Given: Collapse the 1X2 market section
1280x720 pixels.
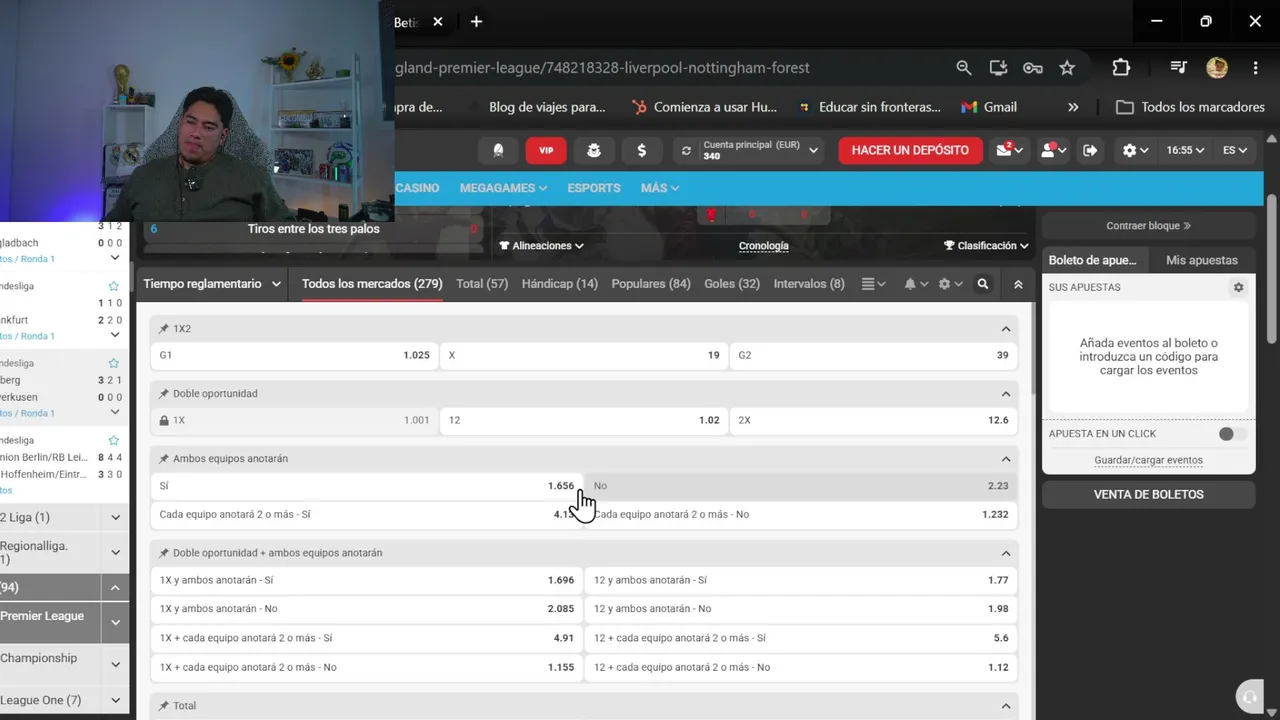Looking at the screenshot, I should (1006, 329).
